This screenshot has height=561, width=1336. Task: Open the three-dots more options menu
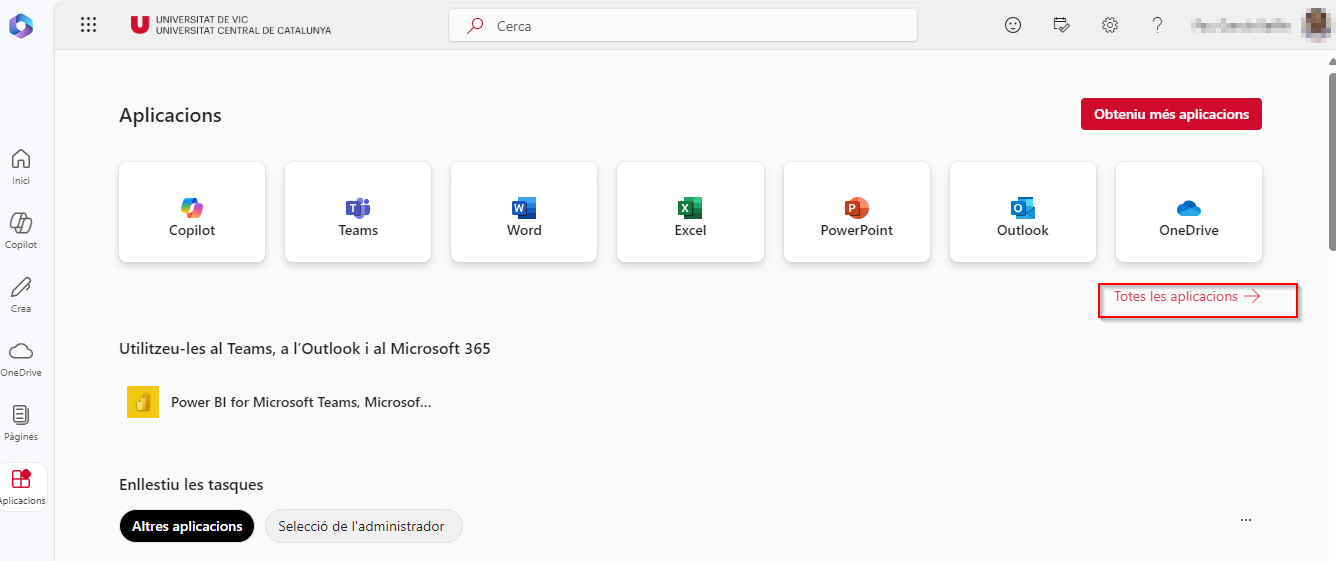[x=1245, y=520]
